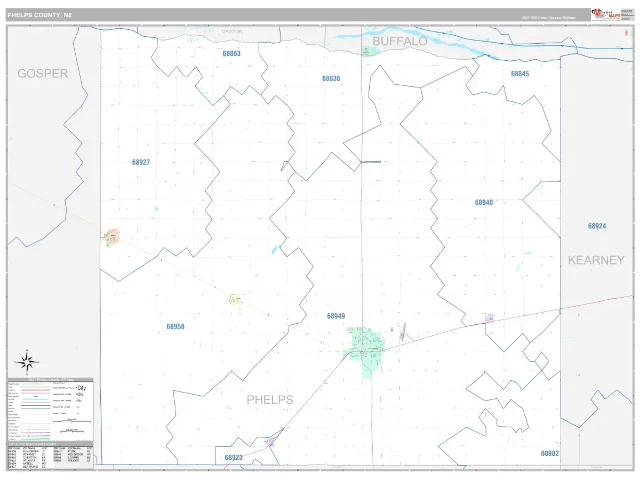Click the orange town area on the county's west edge
Image resolution: width=640 pixels, height=480 pixels.
112,238
